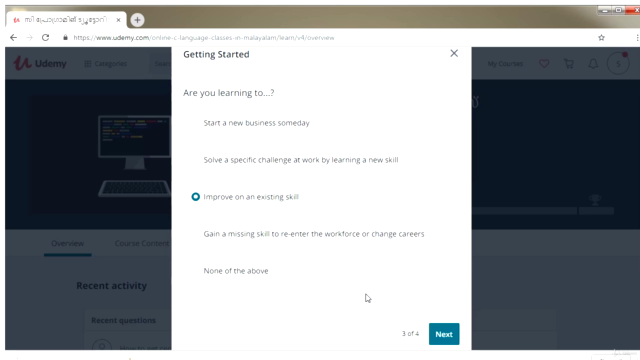
Task: Click the 'Recent activity' heading
Action: click(x=111, y=286)
